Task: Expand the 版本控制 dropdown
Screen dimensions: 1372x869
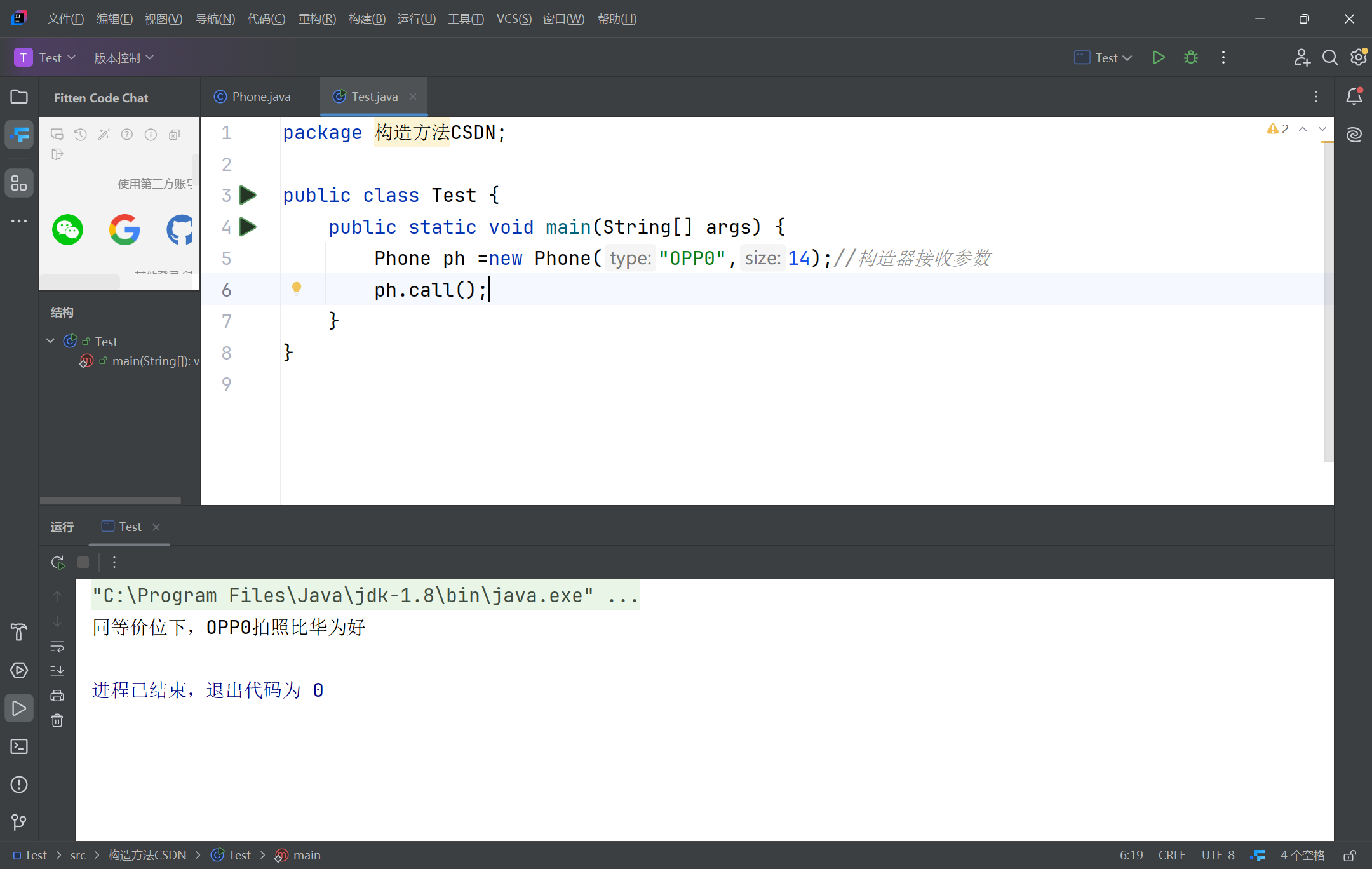Action: [x=124, y=58]
